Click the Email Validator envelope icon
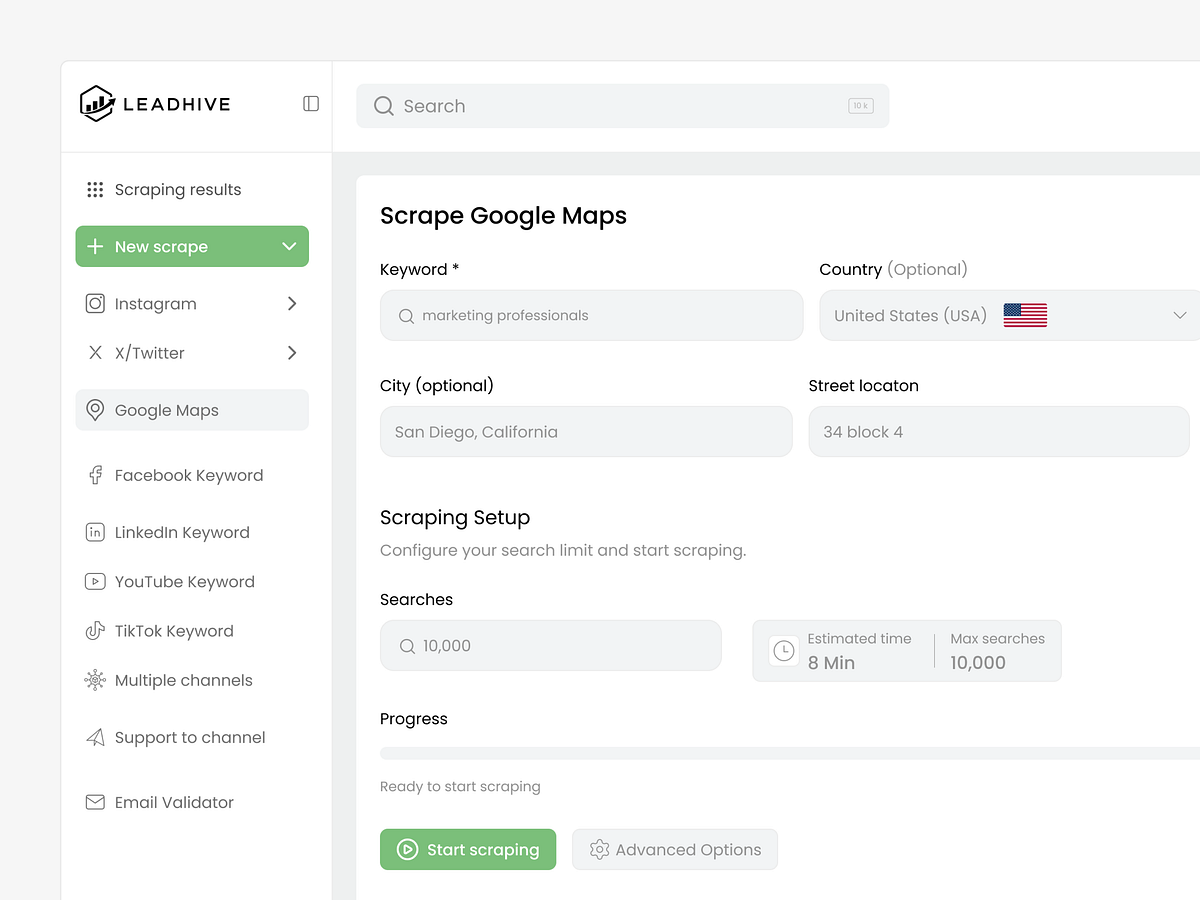This screenshot has height=900, width=1200. click(x=95, y=802)
